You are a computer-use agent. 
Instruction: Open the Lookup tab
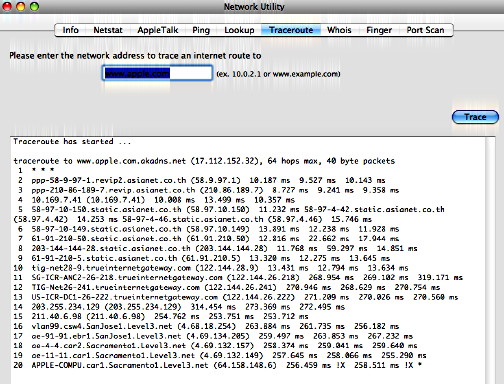point(239,30)
